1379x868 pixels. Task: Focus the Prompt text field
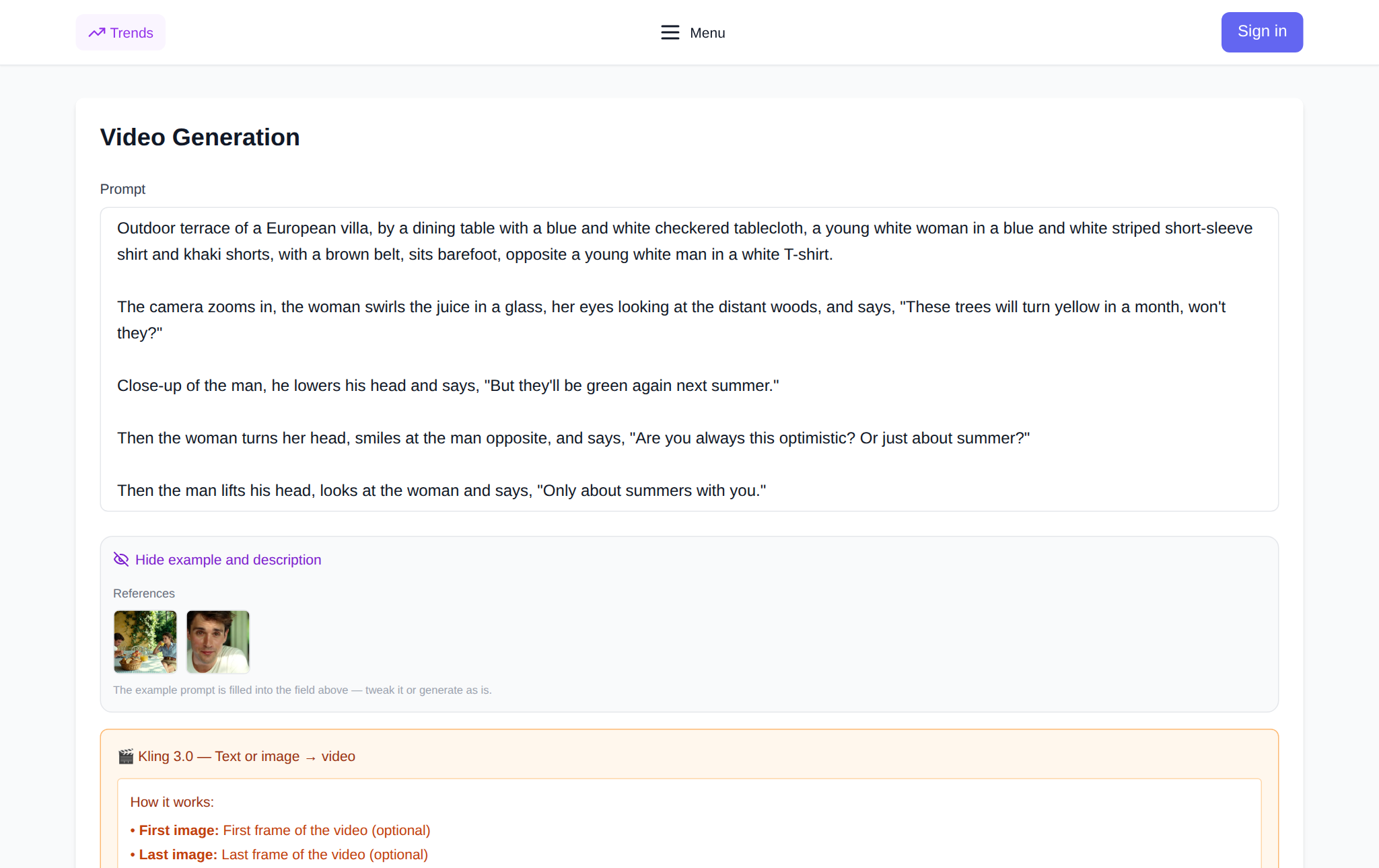coord(689,359)
